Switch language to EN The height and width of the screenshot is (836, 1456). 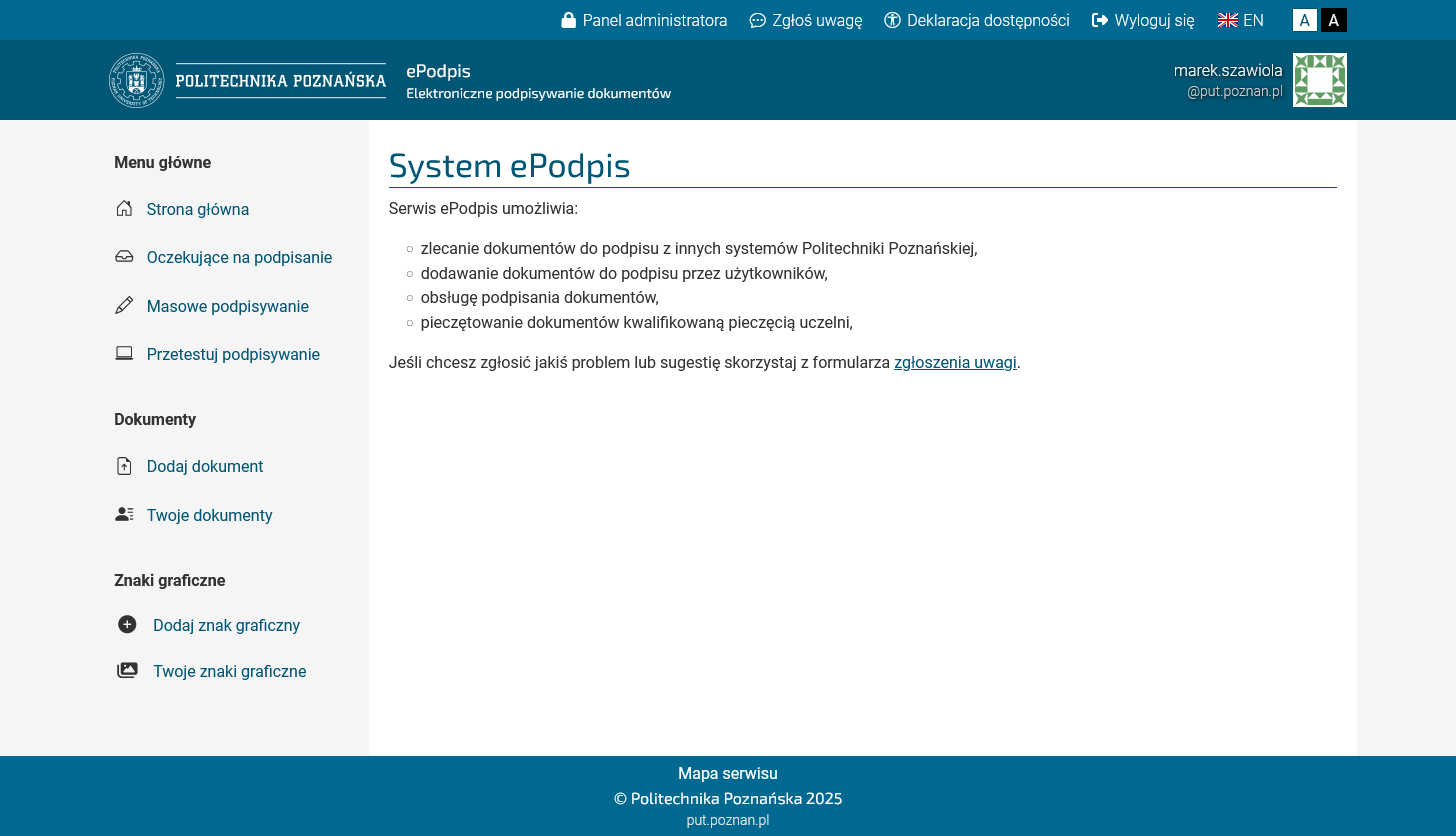[1241, 20]
